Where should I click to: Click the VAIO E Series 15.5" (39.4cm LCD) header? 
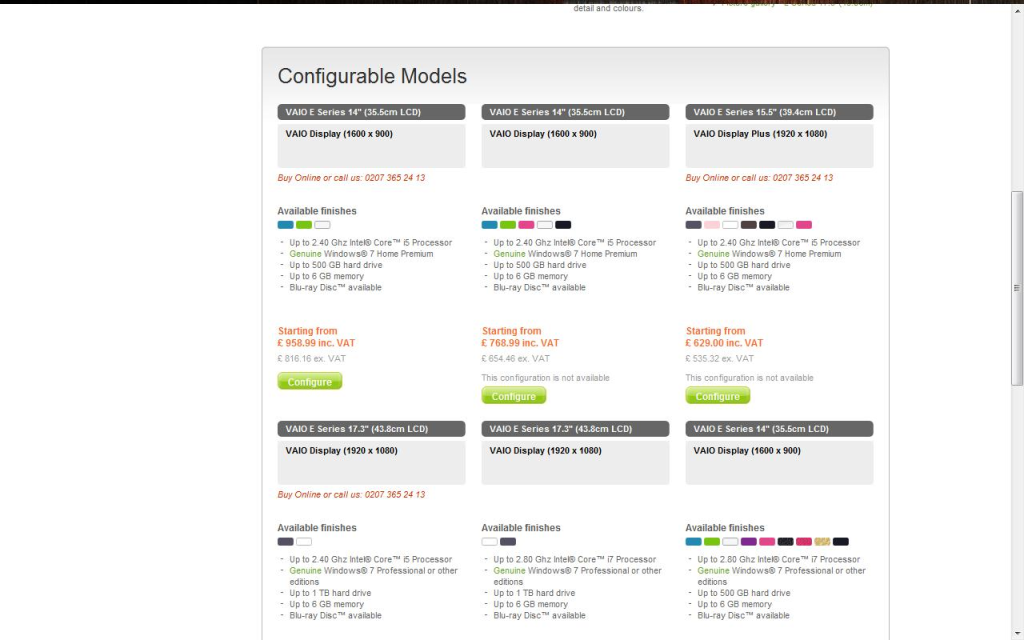click(779, 112)
